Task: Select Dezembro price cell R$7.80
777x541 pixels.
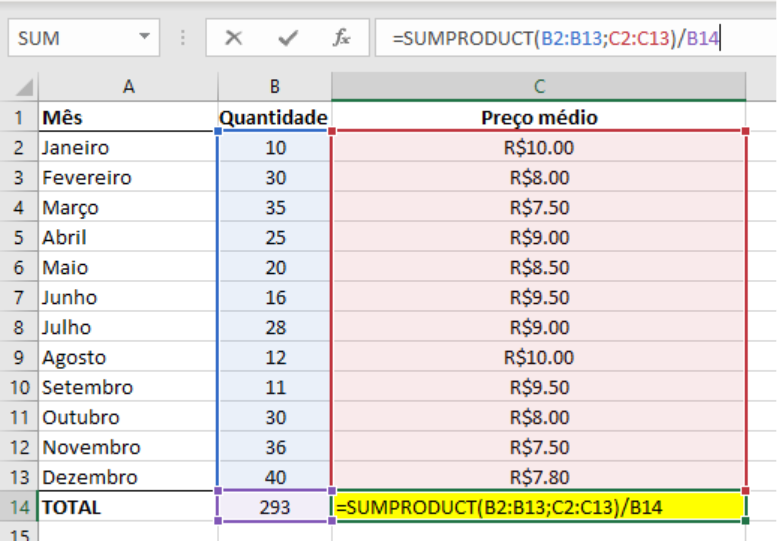Action: pos(539,477)
